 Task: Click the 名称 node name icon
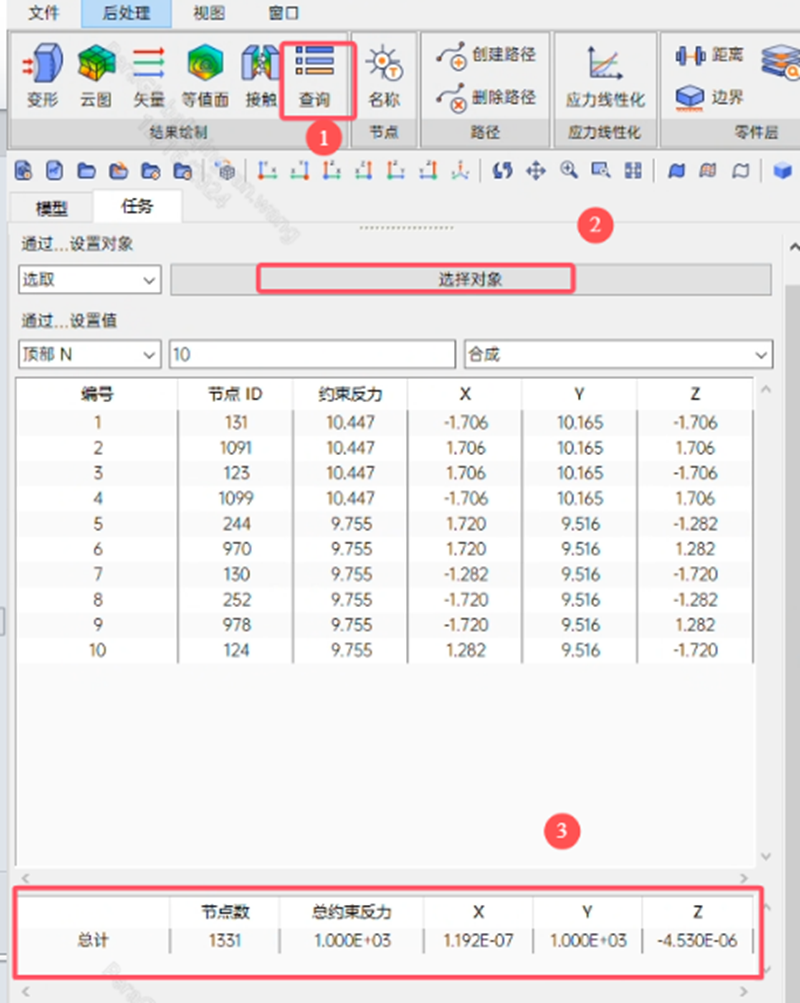coord(384,75)
